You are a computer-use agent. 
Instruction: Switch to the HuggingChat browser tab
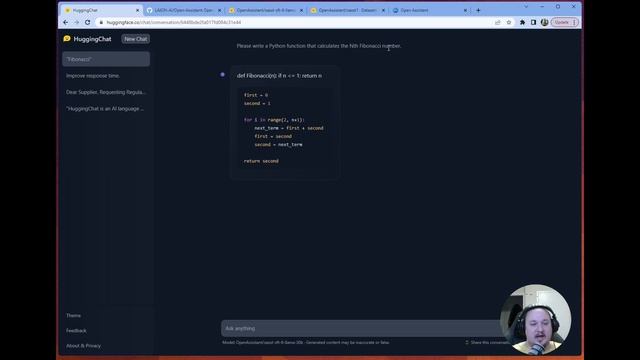click(x=101, y=10)
